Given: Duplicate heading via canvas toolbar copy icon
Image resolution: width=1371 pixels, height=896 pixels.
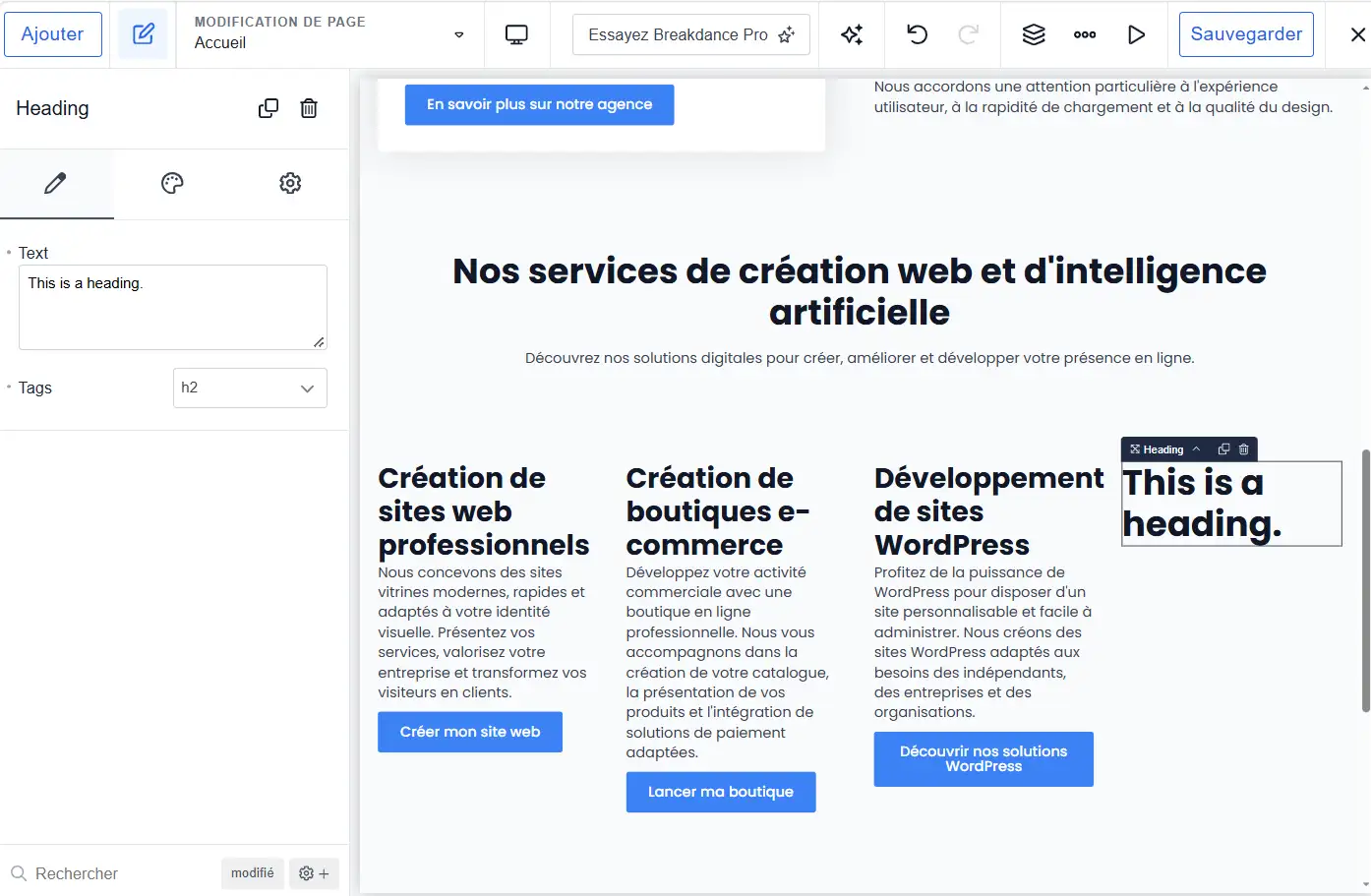Looking at the screenshot, I should 1223,449.
